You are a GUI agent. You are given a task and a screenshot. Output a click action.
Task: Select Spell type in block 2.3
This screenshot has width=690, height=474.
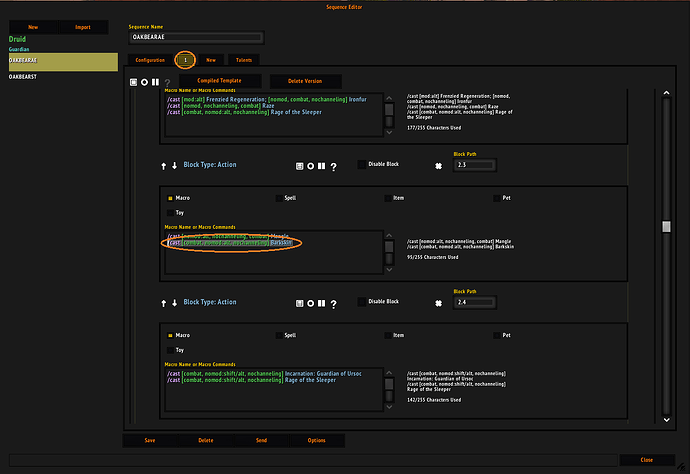click(279, 198)
